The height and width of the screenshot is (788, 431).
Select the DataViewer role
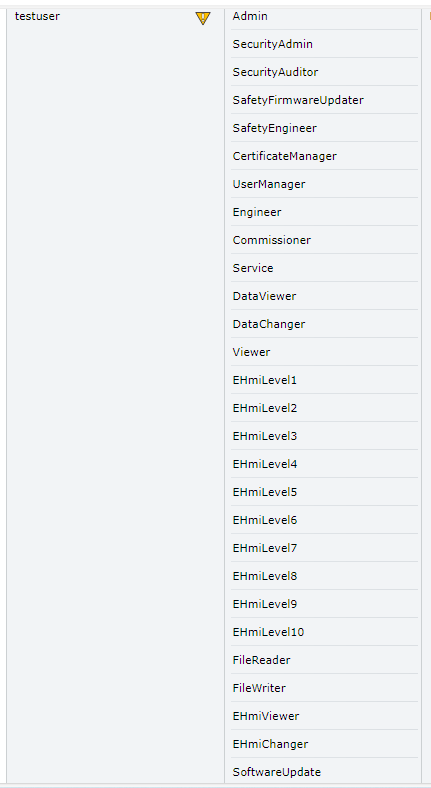coord(264,296)
